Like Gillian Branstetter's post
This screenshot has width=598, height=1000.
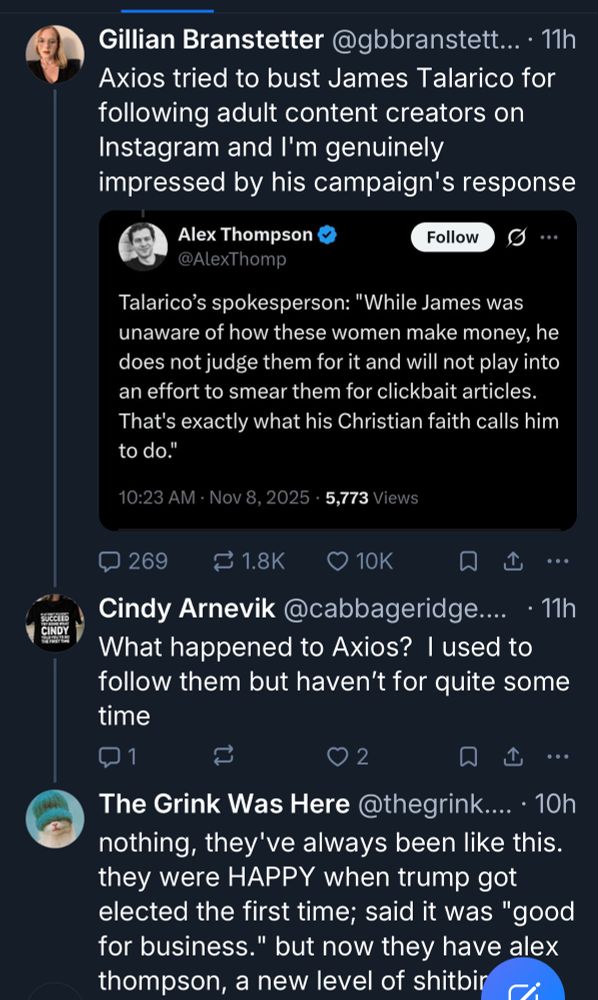point(337,562)
